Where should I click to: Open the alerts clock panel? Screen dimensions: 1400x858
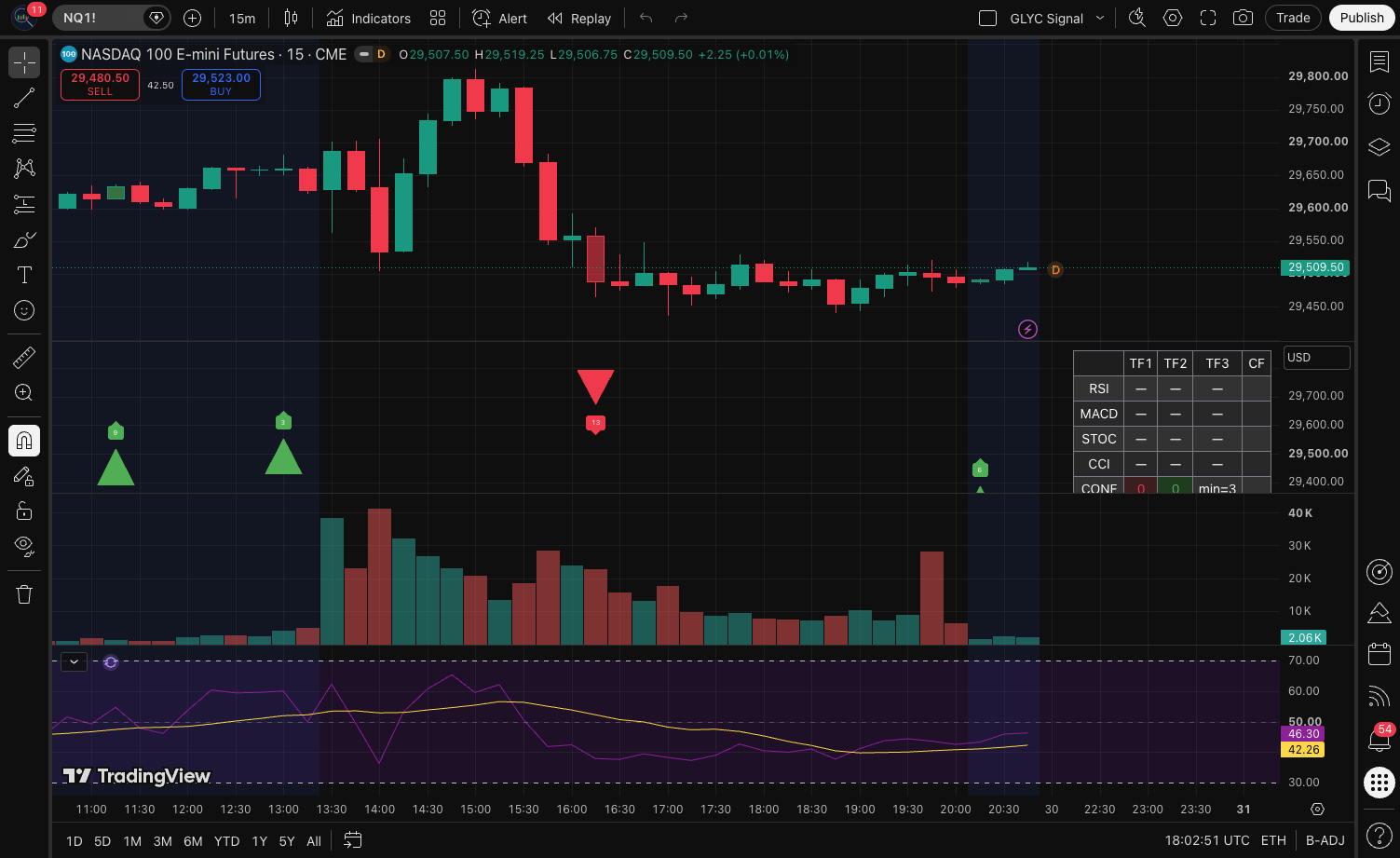point(1380,103)
